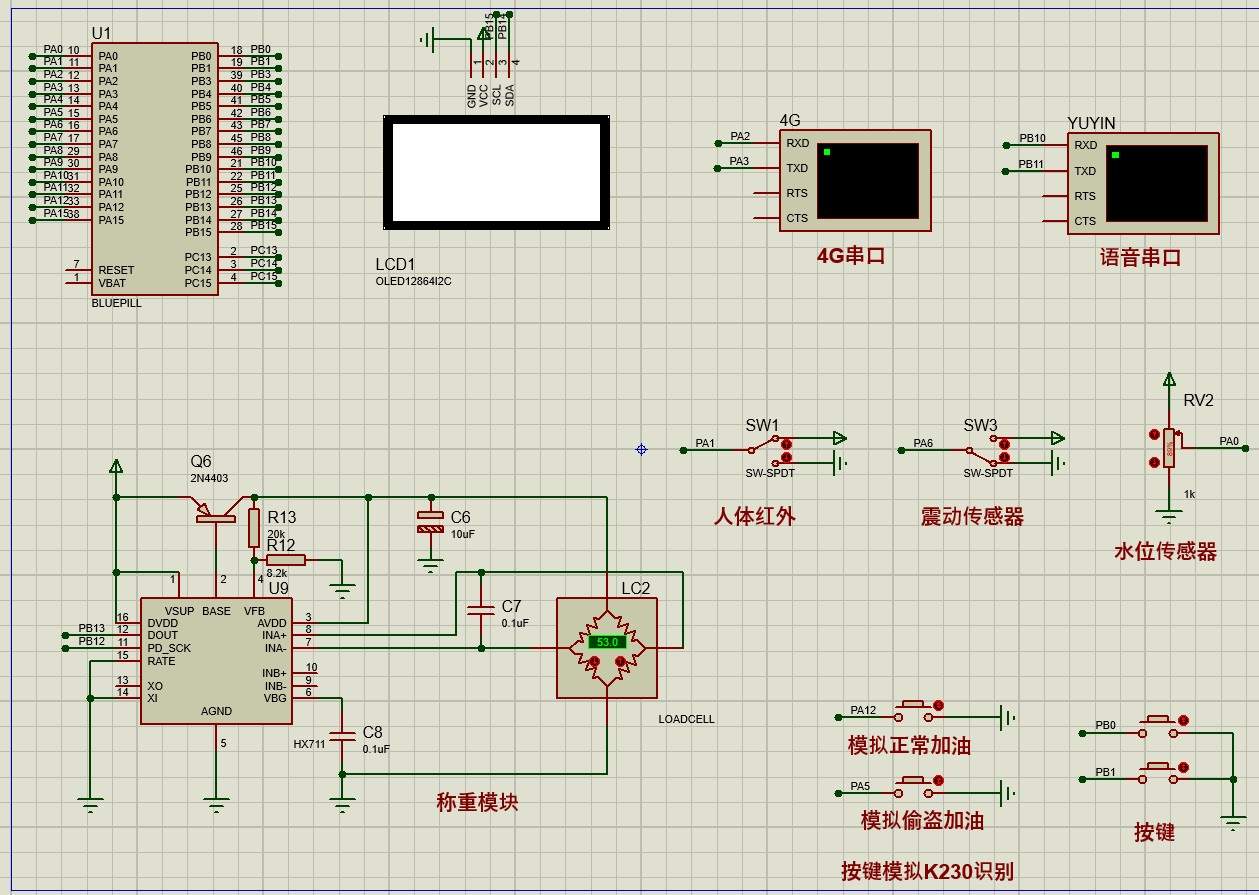The image size is (1259, 895).
Task: Click the RESET pin label on U1
Action: click(116, 270)
